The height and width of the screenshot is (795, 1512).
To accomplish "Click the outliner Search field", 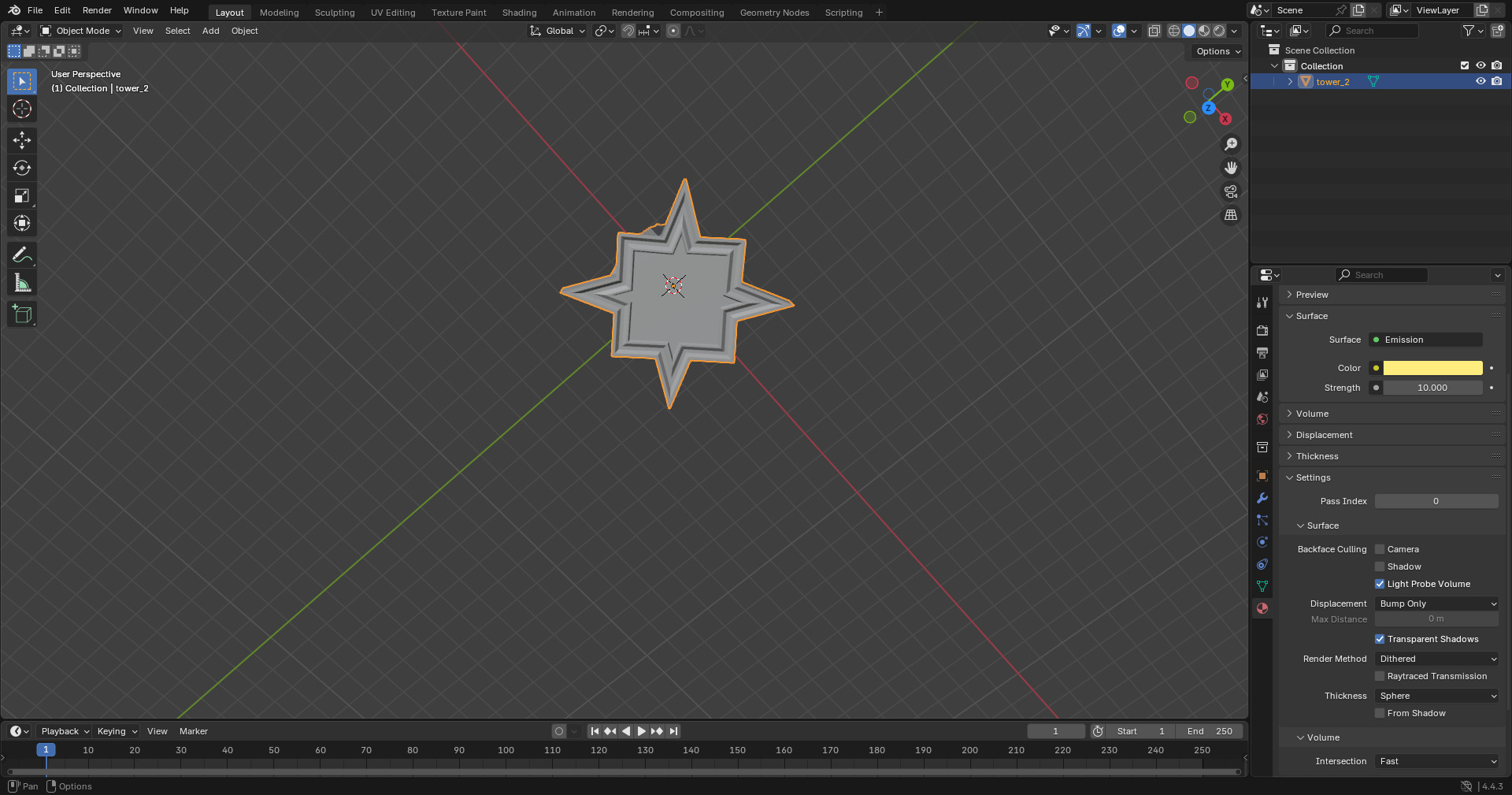I will tap(1373, 31).
